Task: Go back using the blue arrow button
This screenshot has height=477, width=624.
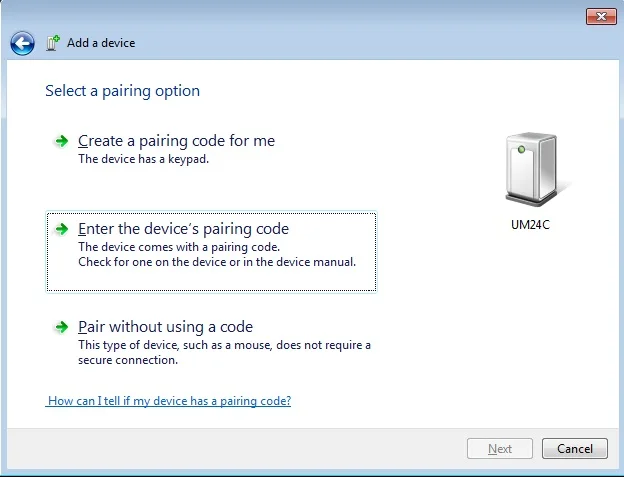Action: tap(22, 43)
